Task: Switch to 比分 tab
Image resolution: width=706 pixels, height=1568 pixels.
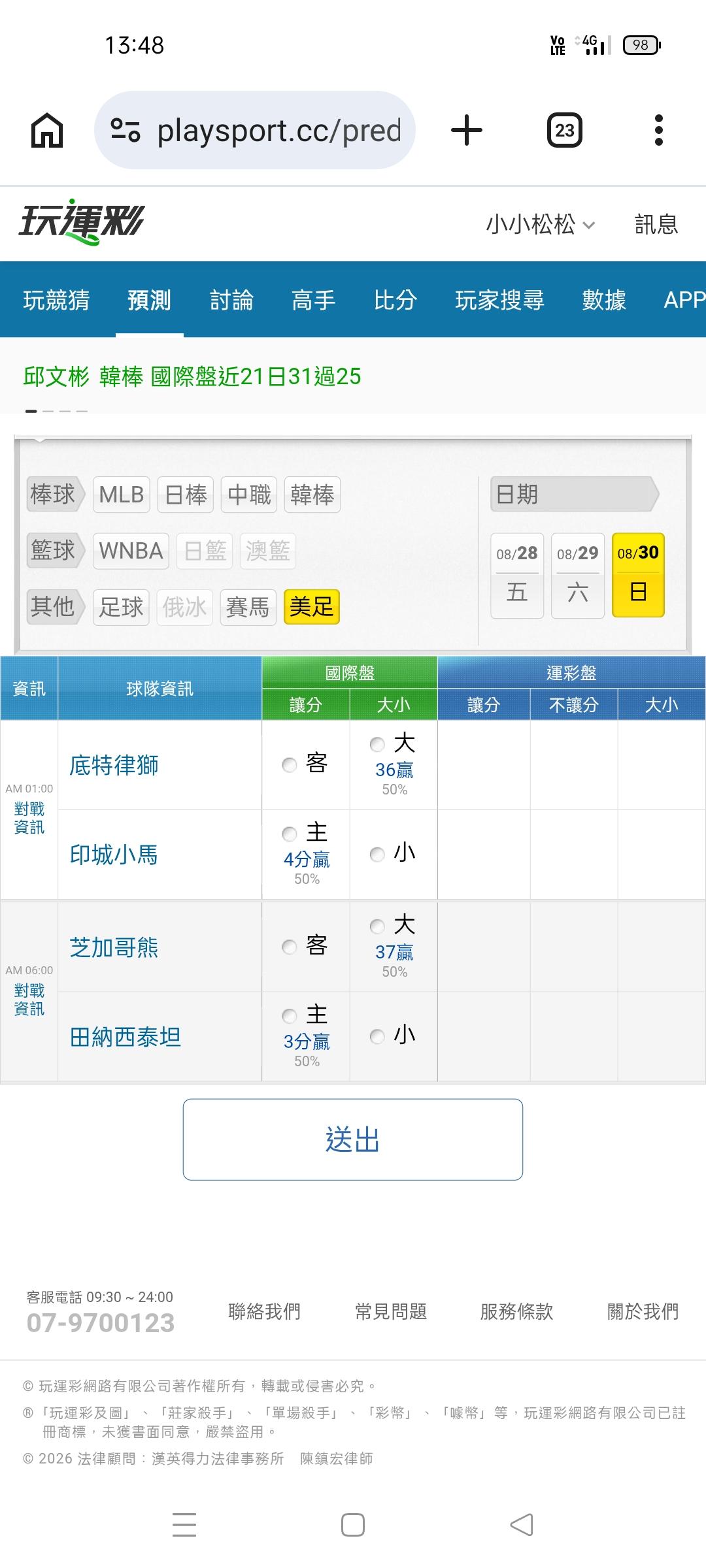Action: coord(395,300)
